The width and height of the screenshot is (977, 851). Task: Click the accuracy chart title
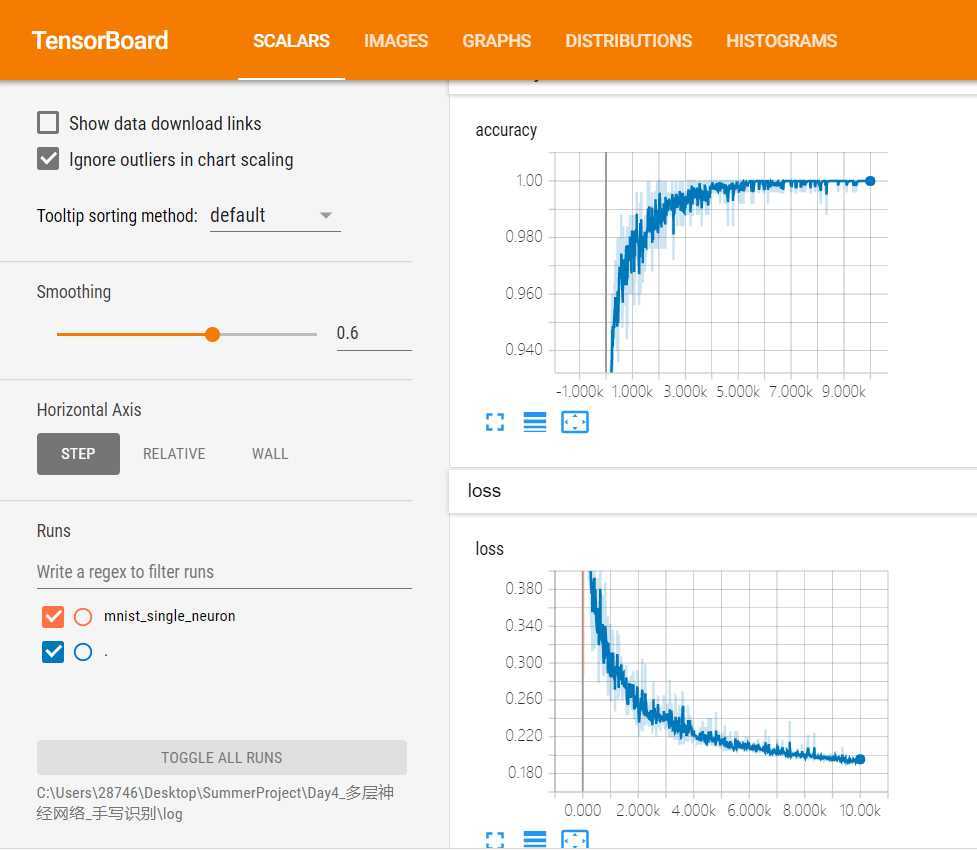(x=506, y=130)
